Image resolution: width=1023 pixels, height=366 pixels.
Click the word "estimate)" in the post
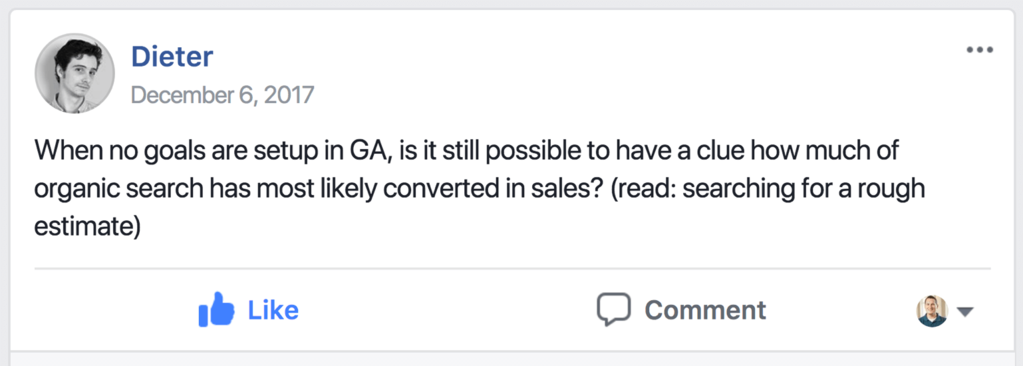coord(87,228)
